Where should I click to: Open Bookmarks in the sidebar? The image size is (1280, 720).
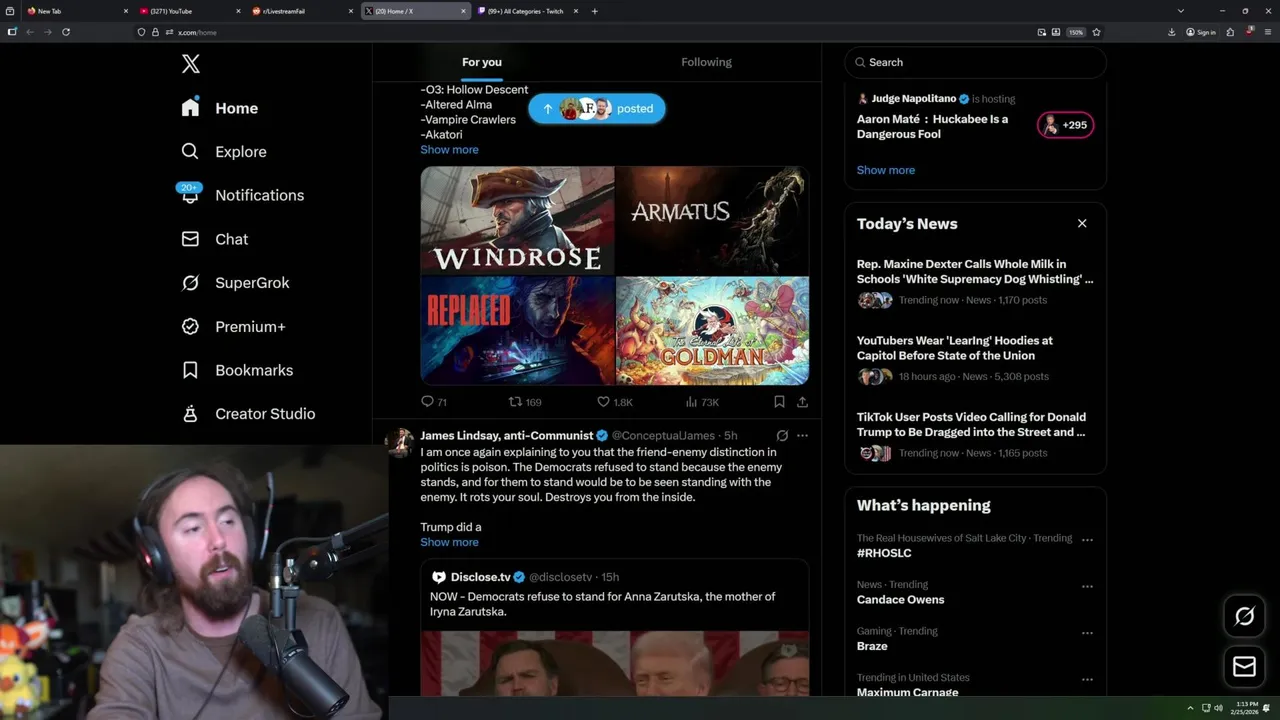pyautogui.click(x=237, y=370)
